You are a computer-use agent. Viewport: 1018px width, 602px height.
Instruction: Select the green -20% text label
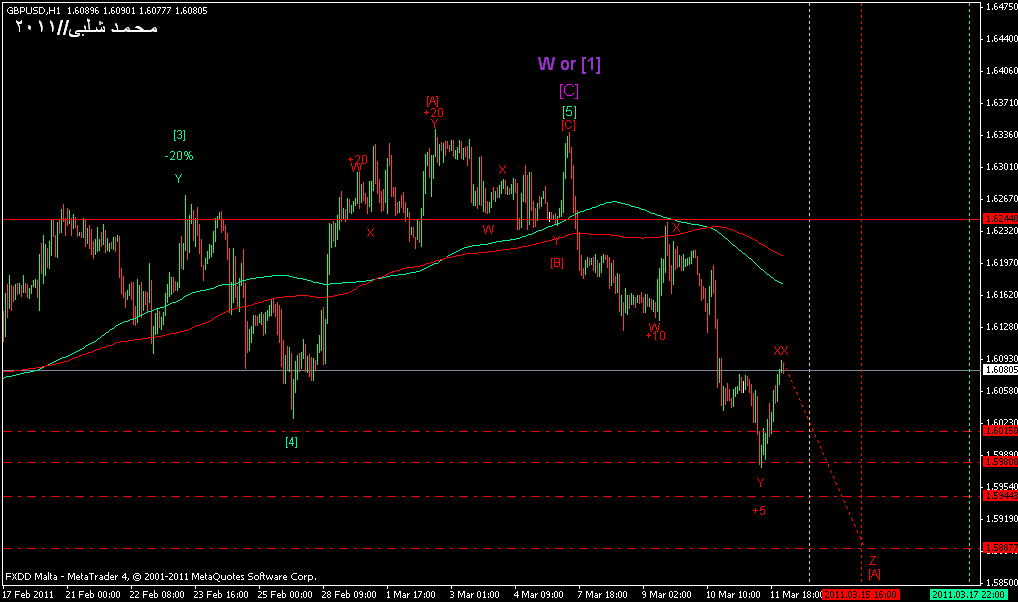coord(179,156)
